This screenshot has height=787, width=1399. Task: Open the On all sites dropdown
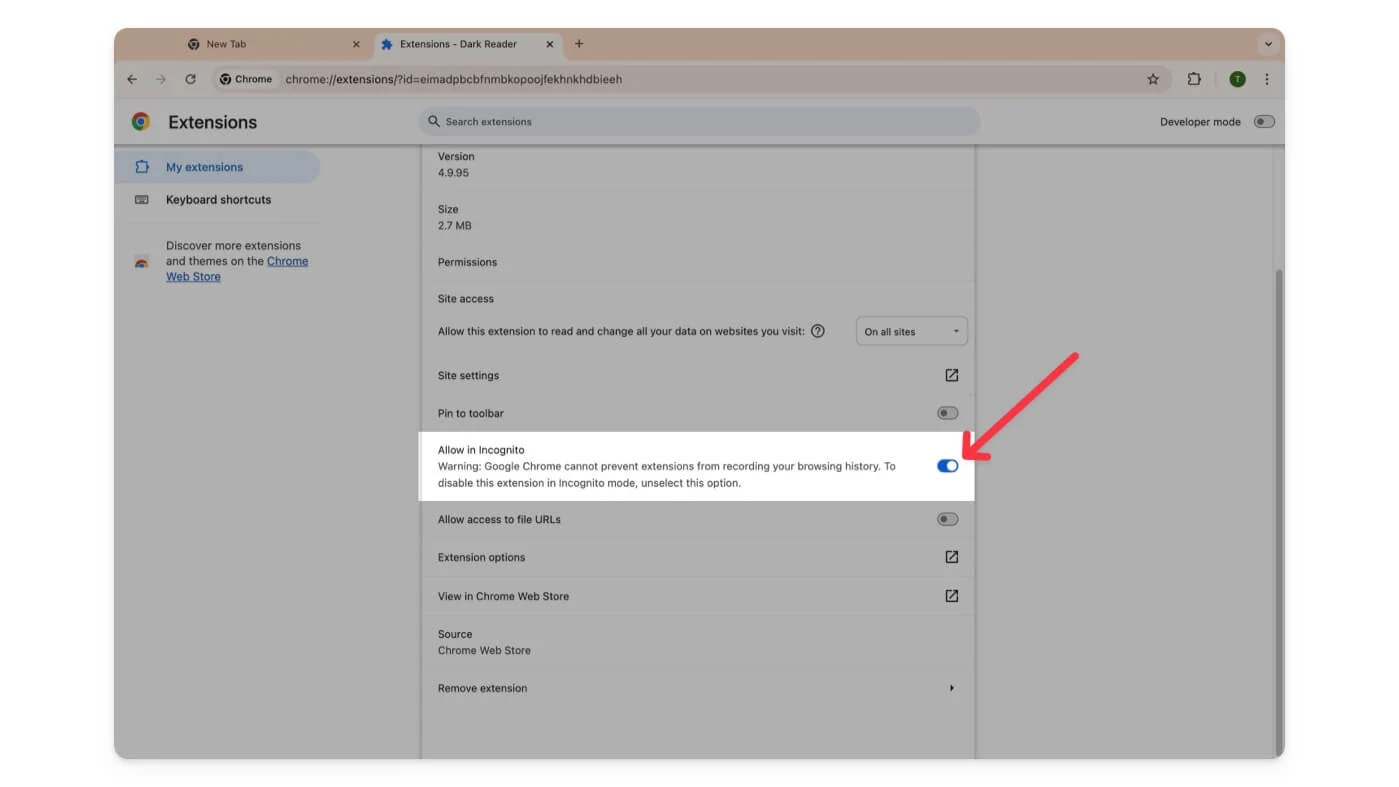click(911, 332)
